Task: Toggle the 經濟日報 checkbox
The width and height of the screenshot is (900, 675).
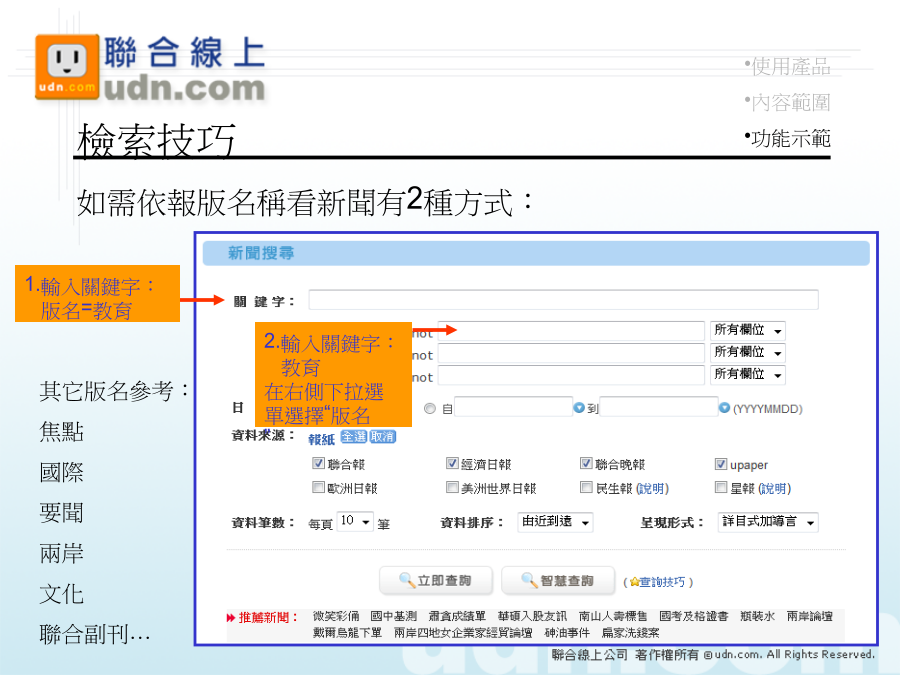Action: click(452, 463)
